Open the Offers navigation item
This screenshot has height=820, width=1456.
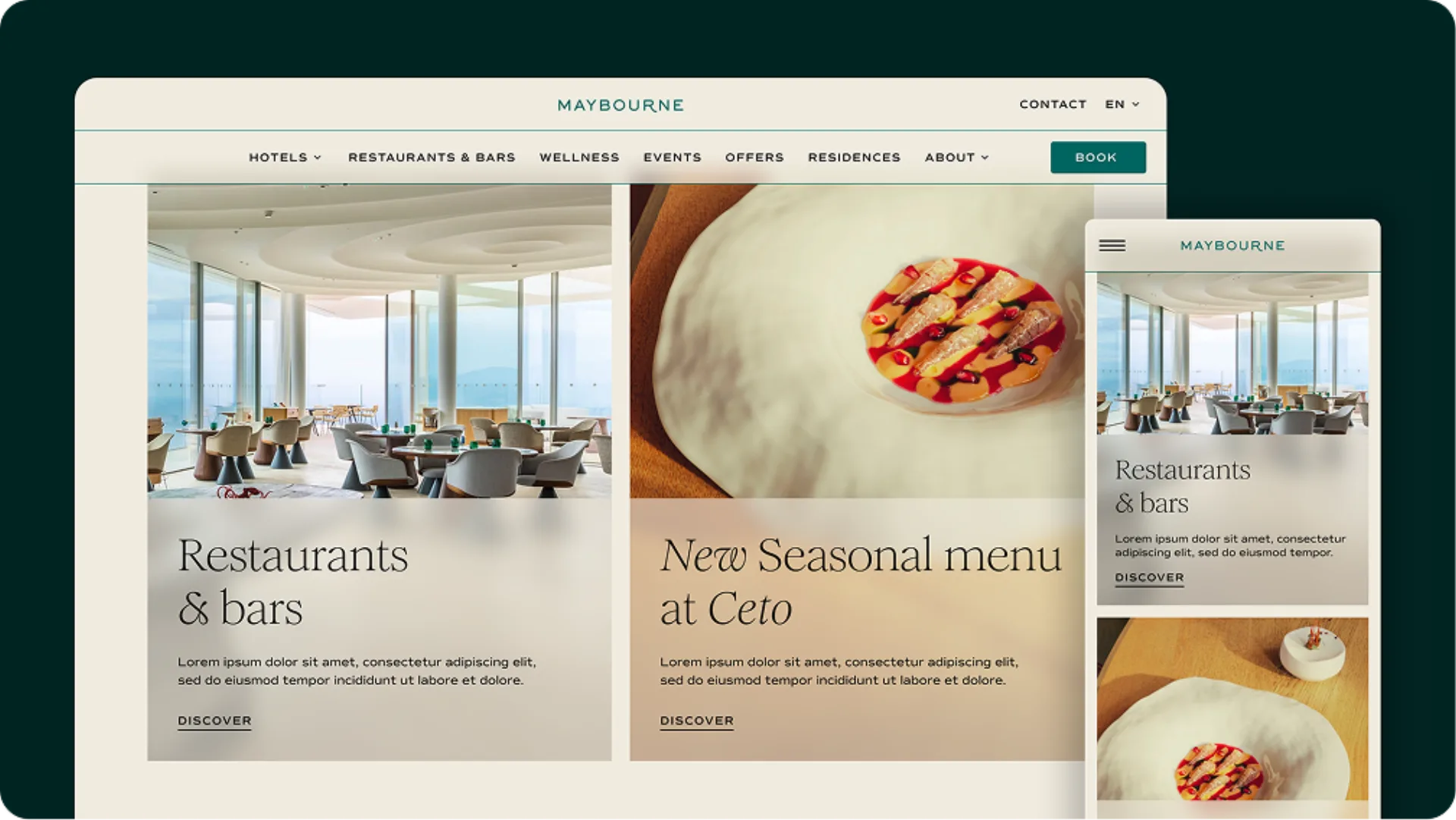tap(755, 158)
